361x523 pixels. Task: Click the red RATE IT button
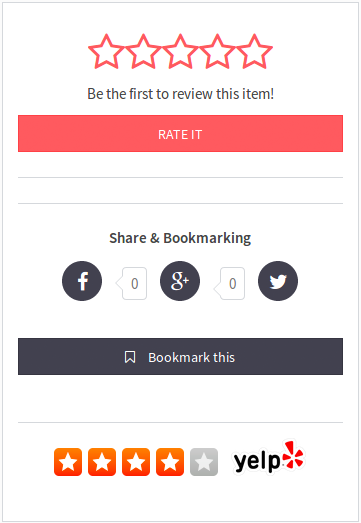[180, 133]
